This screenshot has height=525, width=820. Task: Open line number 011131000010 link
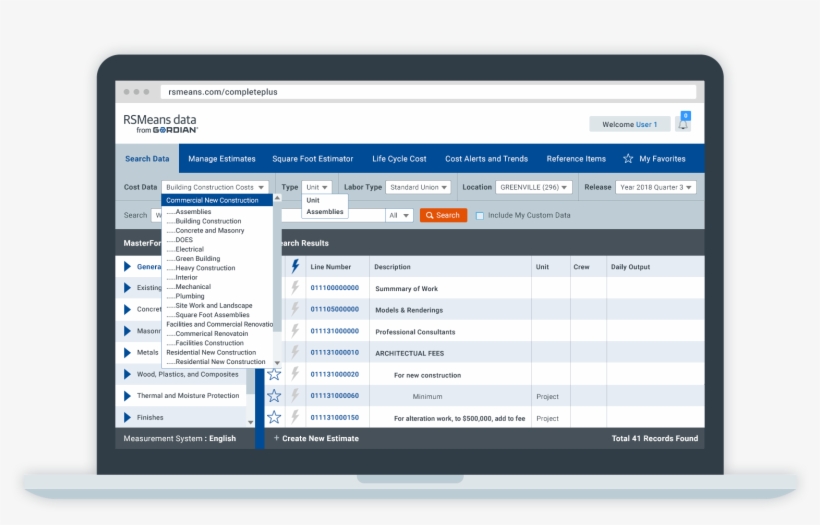335,352
